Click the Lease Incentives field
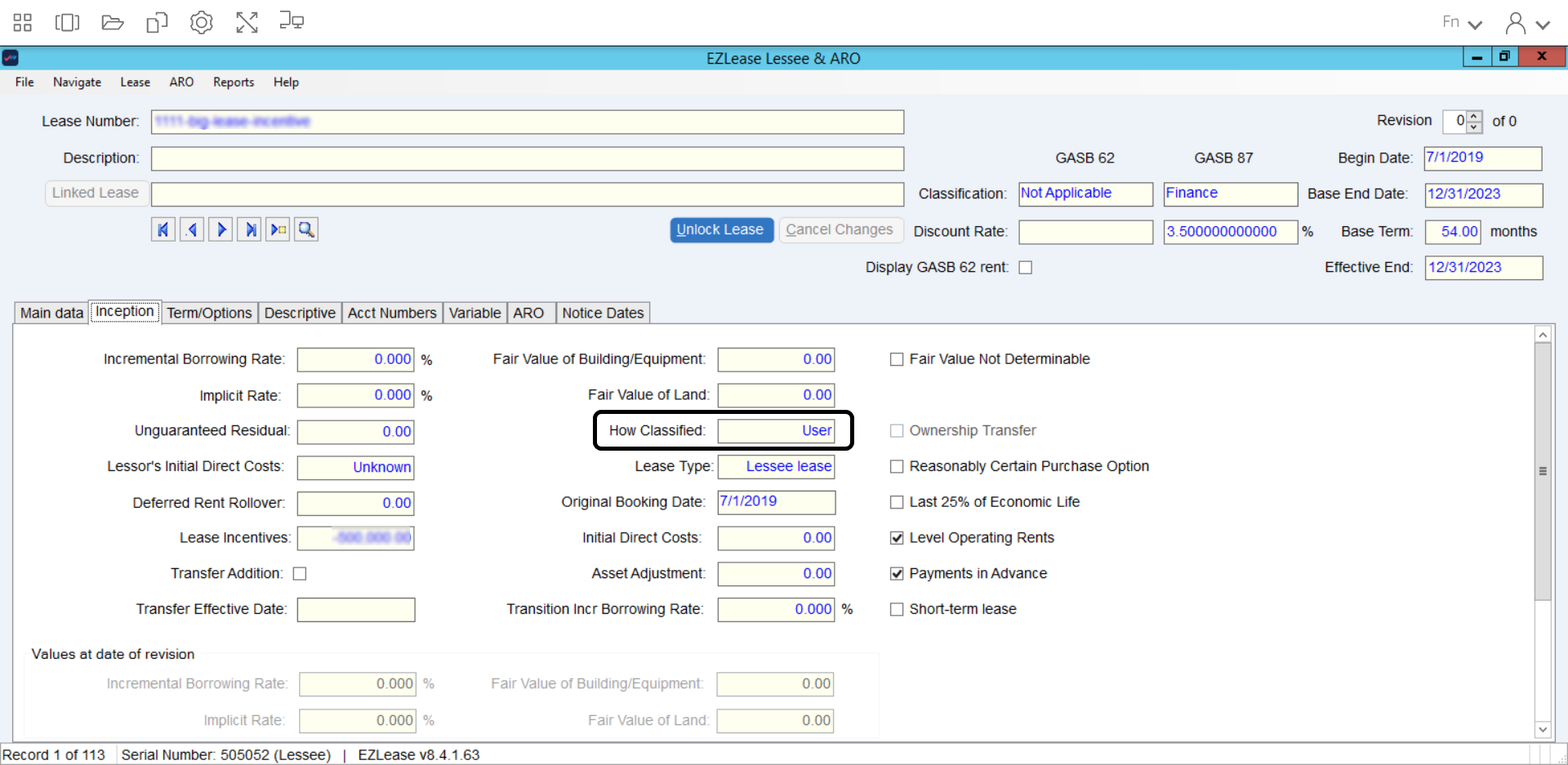The width and height of the screenshot is (1568, 765). pos(355,538)
